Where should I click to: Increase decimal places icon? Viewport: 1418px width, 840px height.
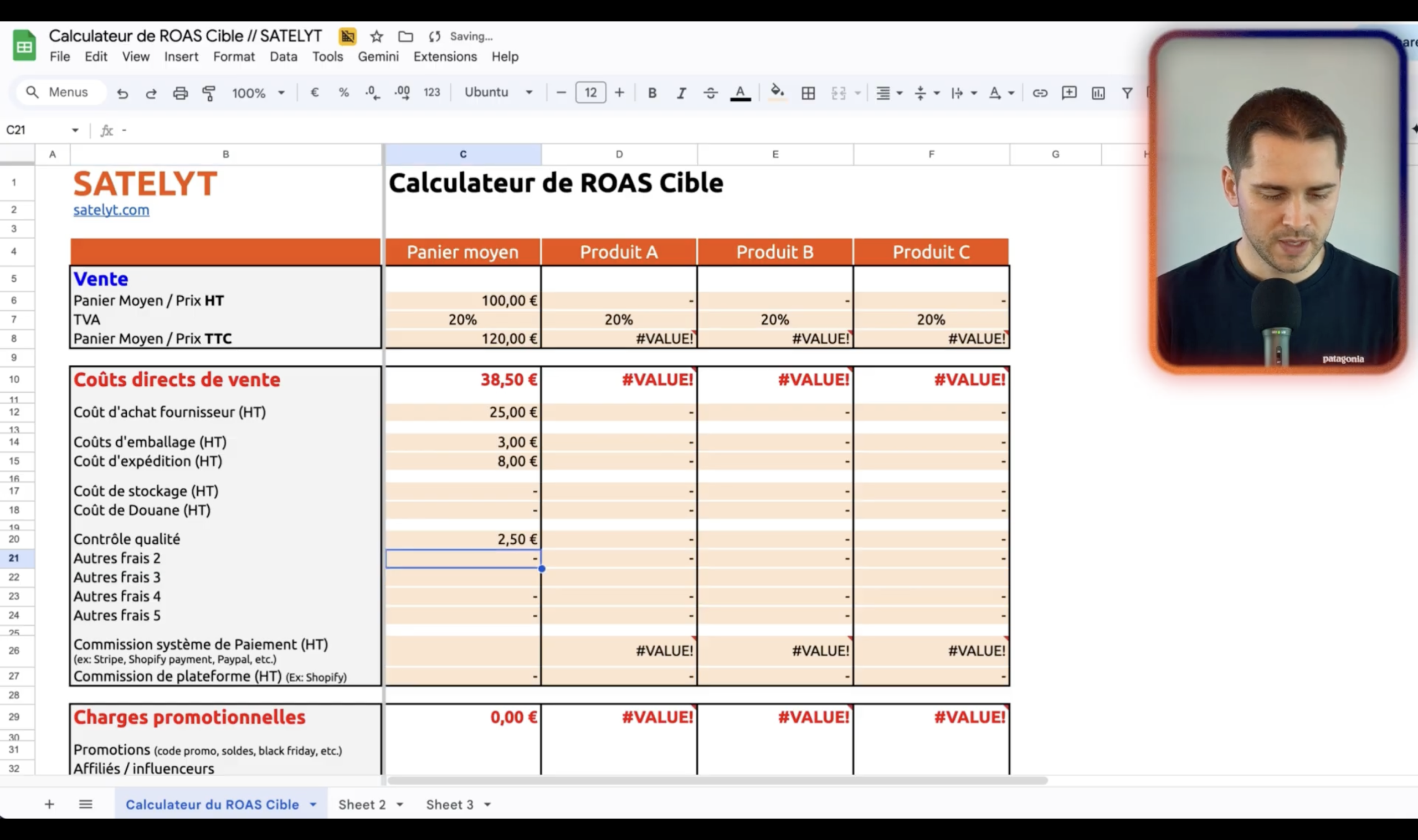403,92
